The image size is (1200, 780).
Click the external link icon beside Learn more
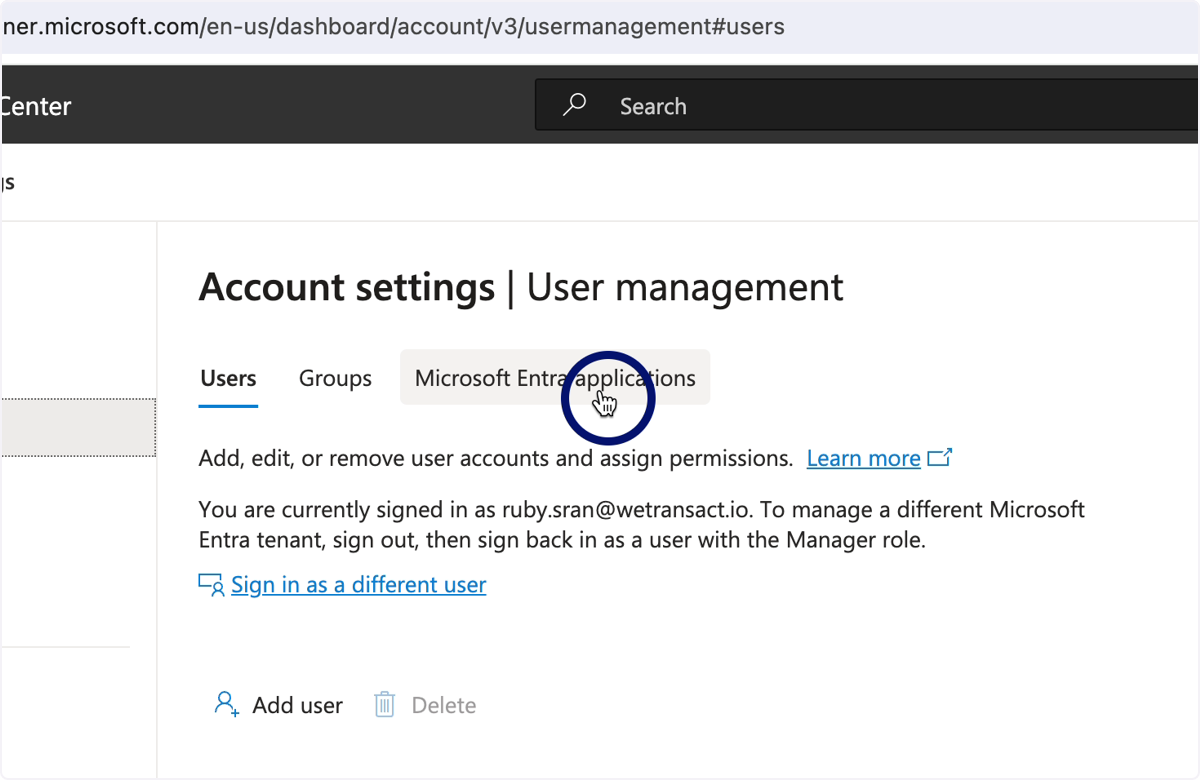pos(939,458)
